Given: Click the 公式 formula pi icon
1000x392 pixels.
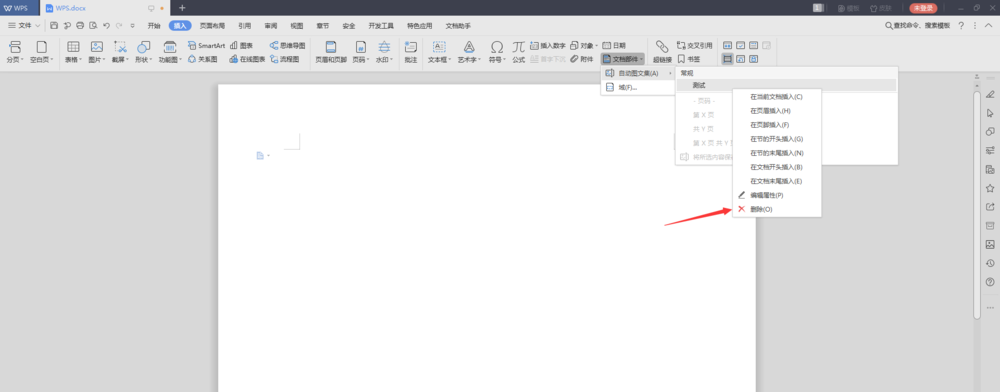Looking at the screenshot, I should (x=518, y=47).
